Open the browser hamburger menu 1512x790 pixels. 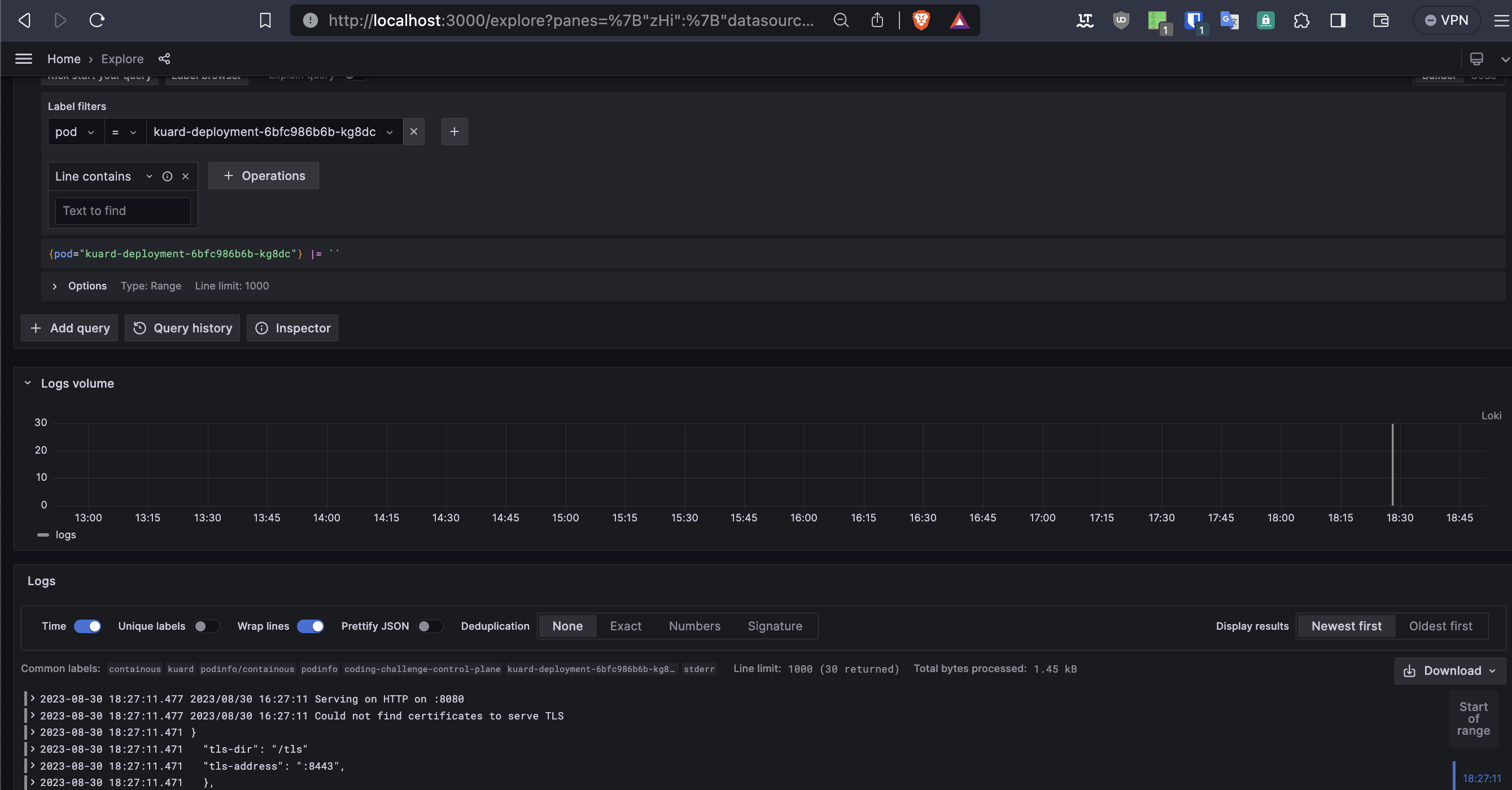(x=1501, y=20)
